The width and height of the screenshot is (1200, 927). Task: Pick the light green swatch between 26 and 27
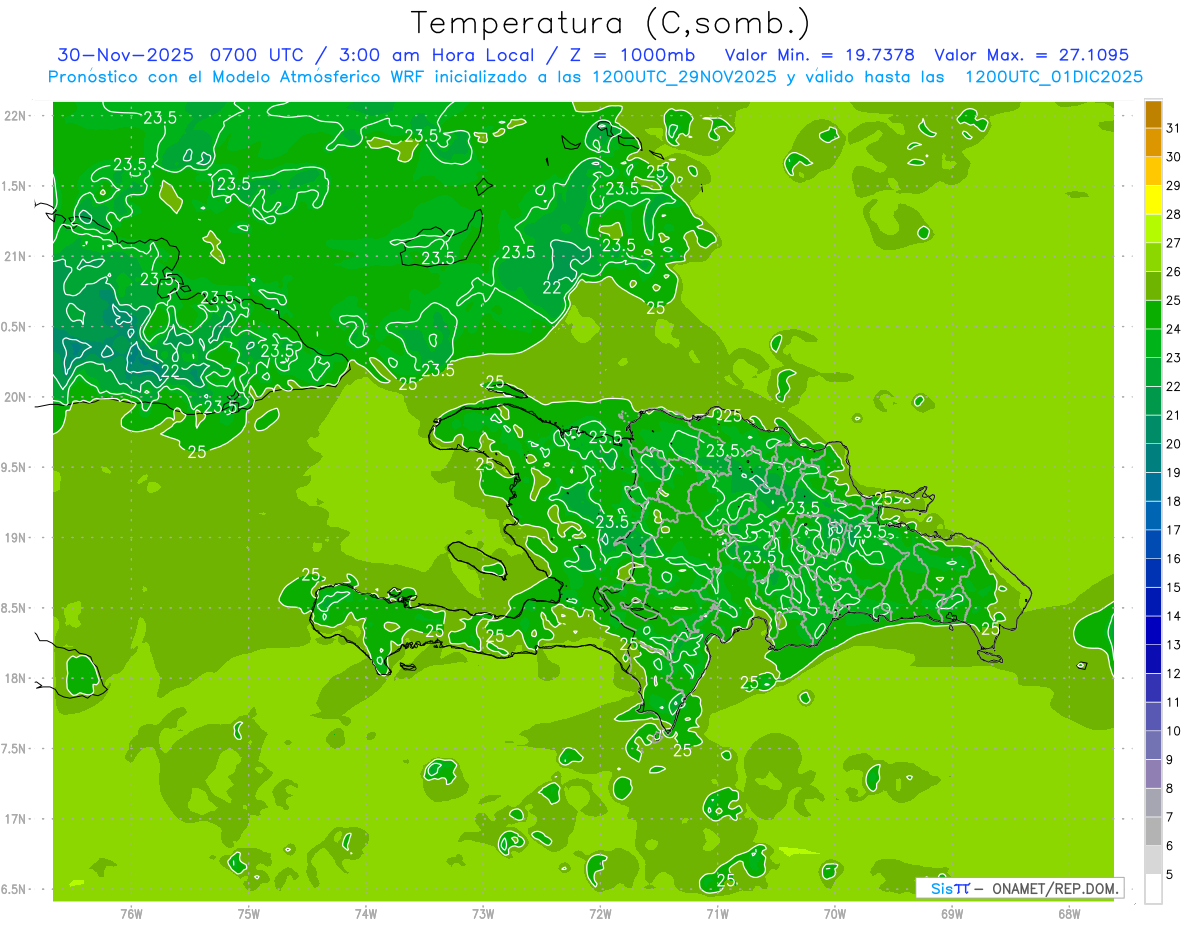[1153, 258]
